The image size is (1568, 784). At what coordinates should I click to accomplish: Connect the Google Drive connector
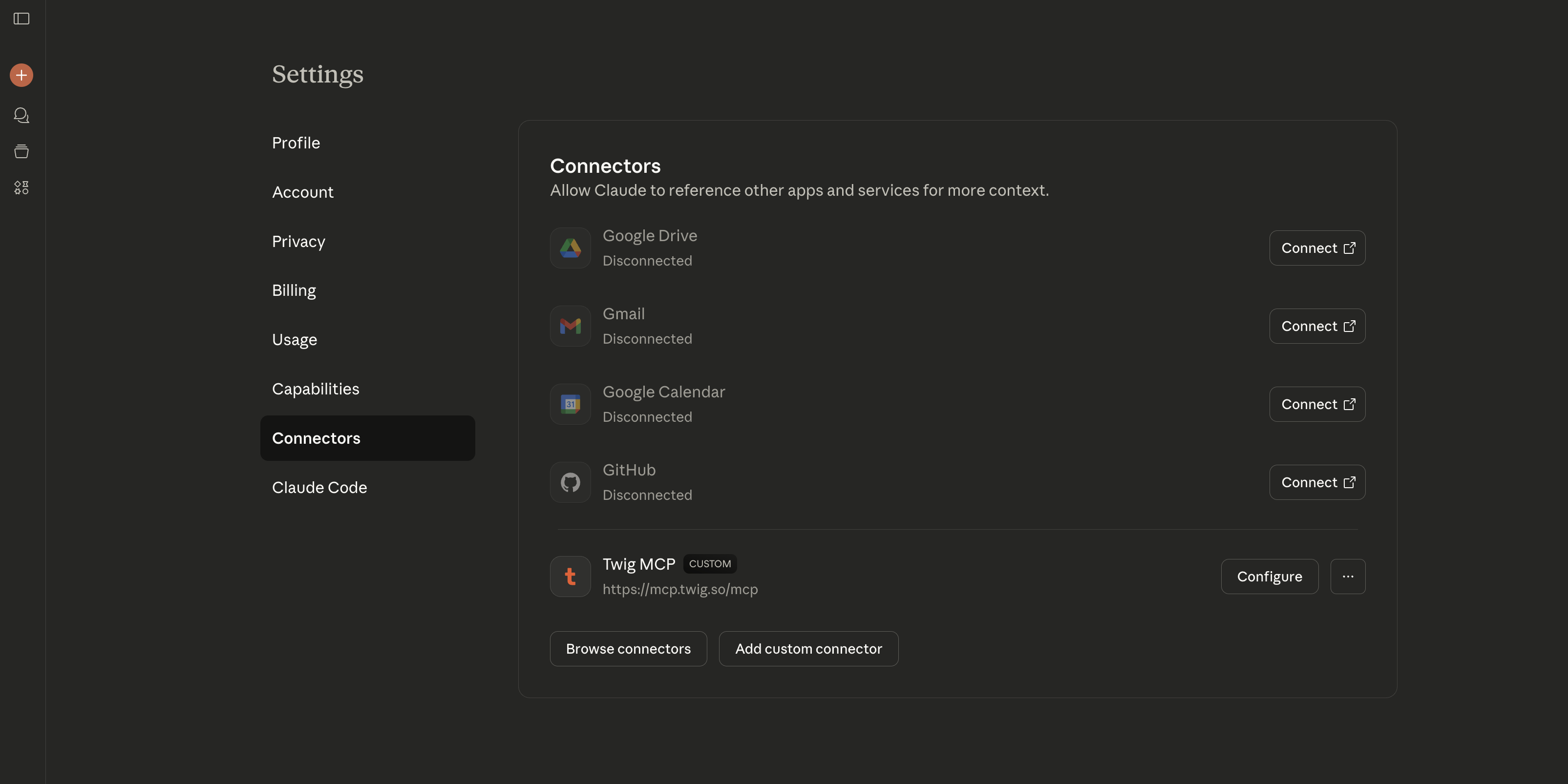(x=1316, y=248)
